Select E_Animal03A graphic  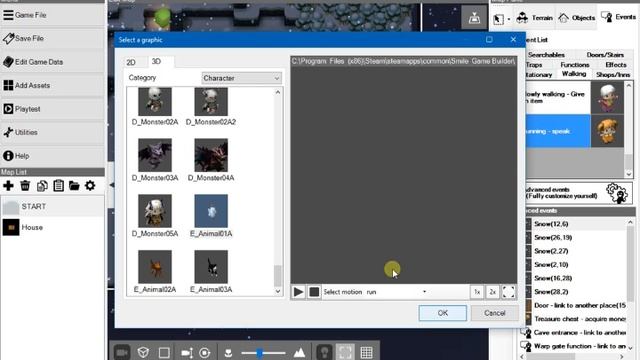(211, 271)
